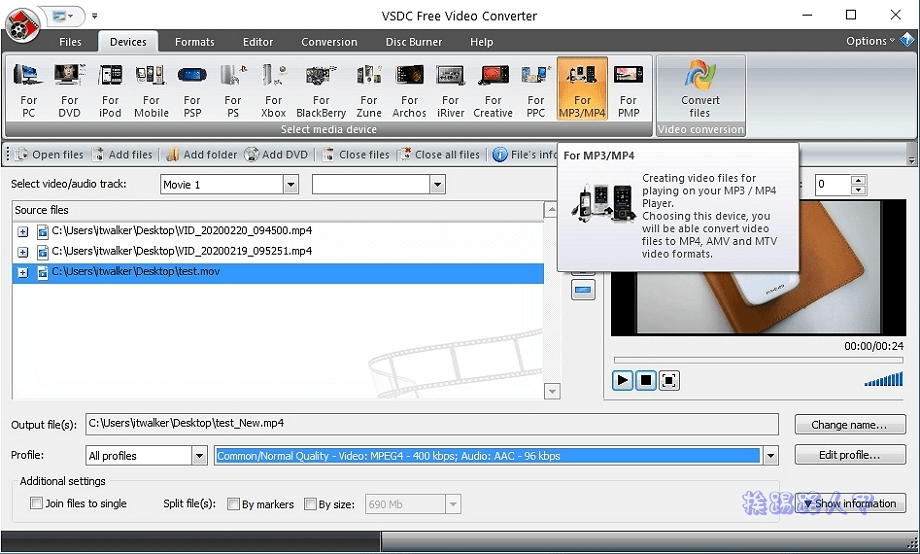Click the Edit profile button

(x=850, y=455)
